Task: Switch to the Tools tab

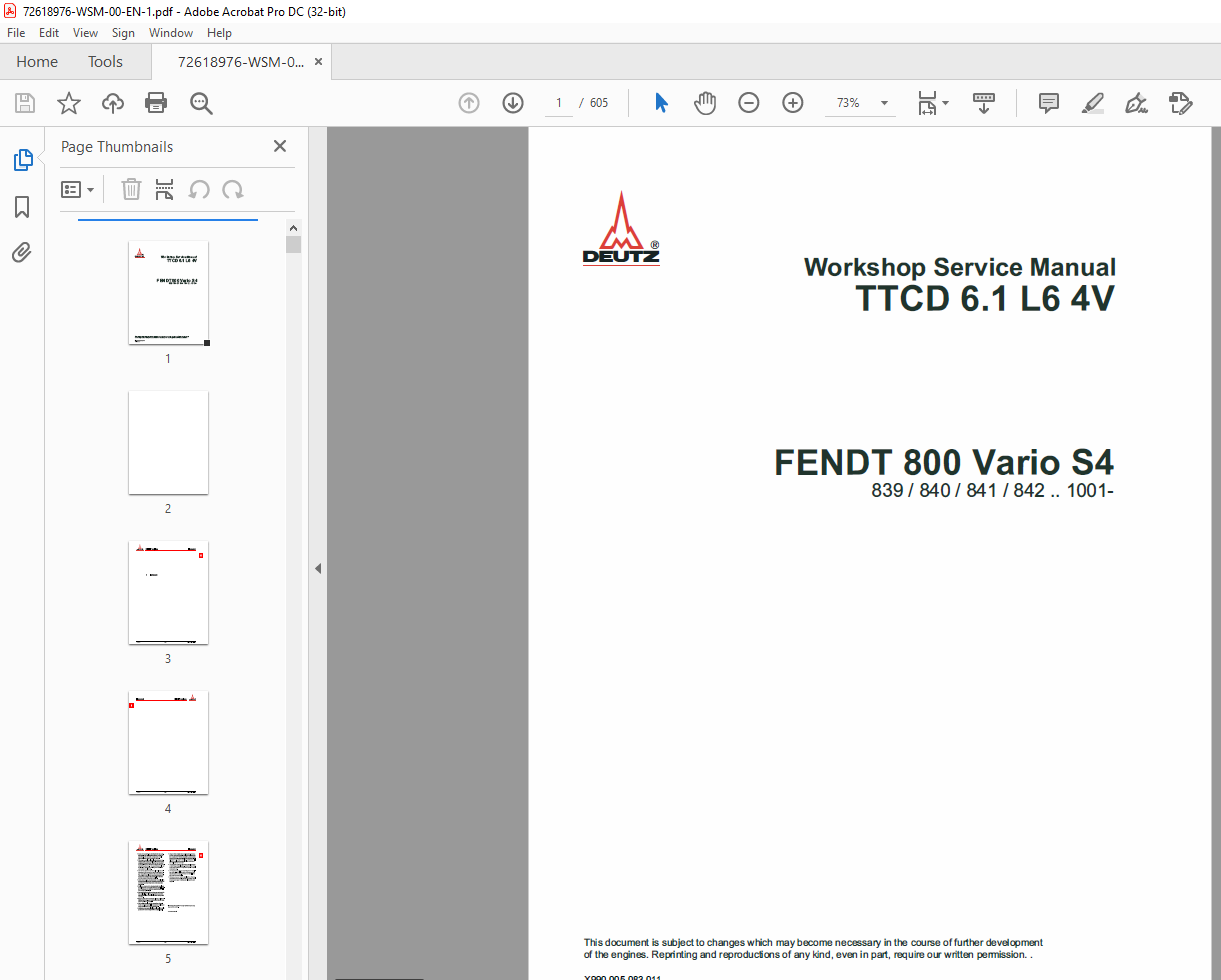Action: [x=105, y=62]
